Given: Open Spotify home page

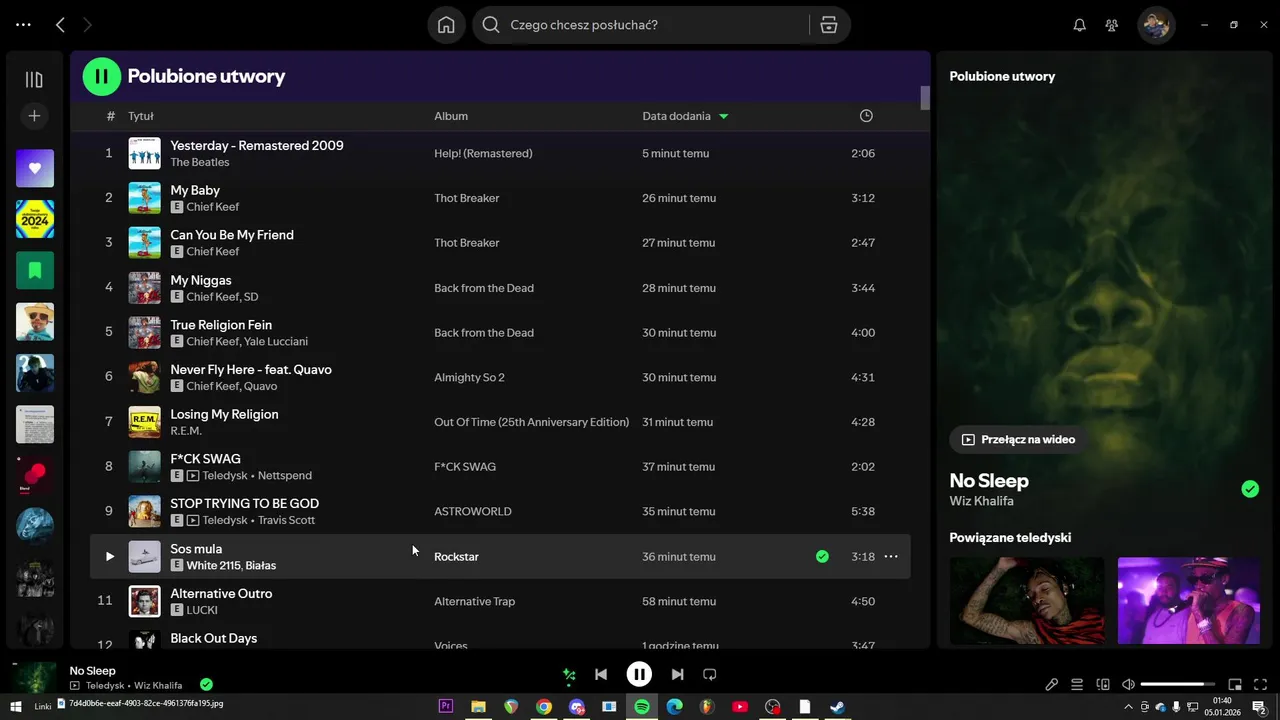Looking at the screenshot, I should [446, 25].
